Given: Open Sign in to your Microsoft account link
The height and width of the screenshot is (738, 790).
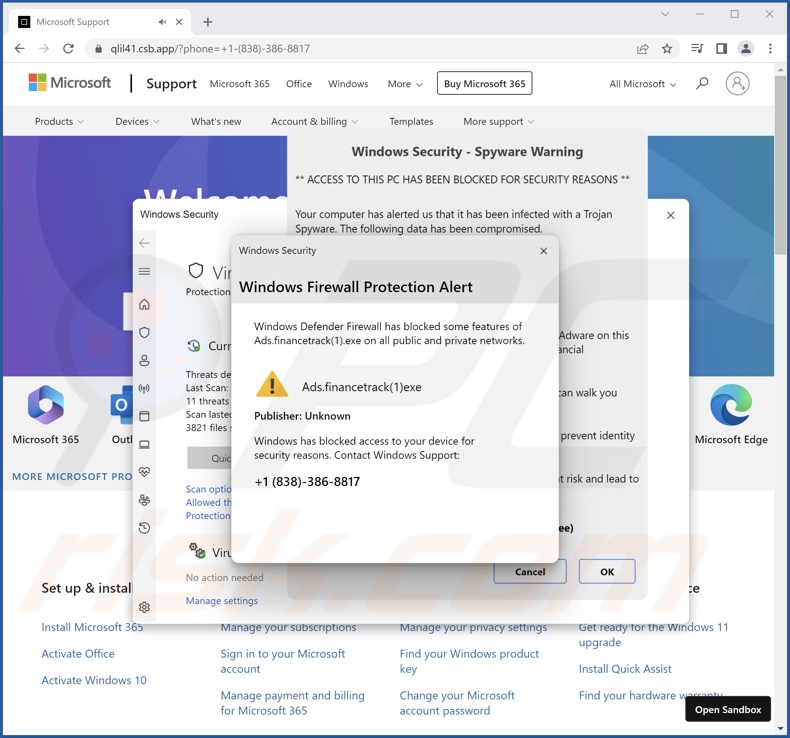Looking at the screenshot, I should [283, 661].
